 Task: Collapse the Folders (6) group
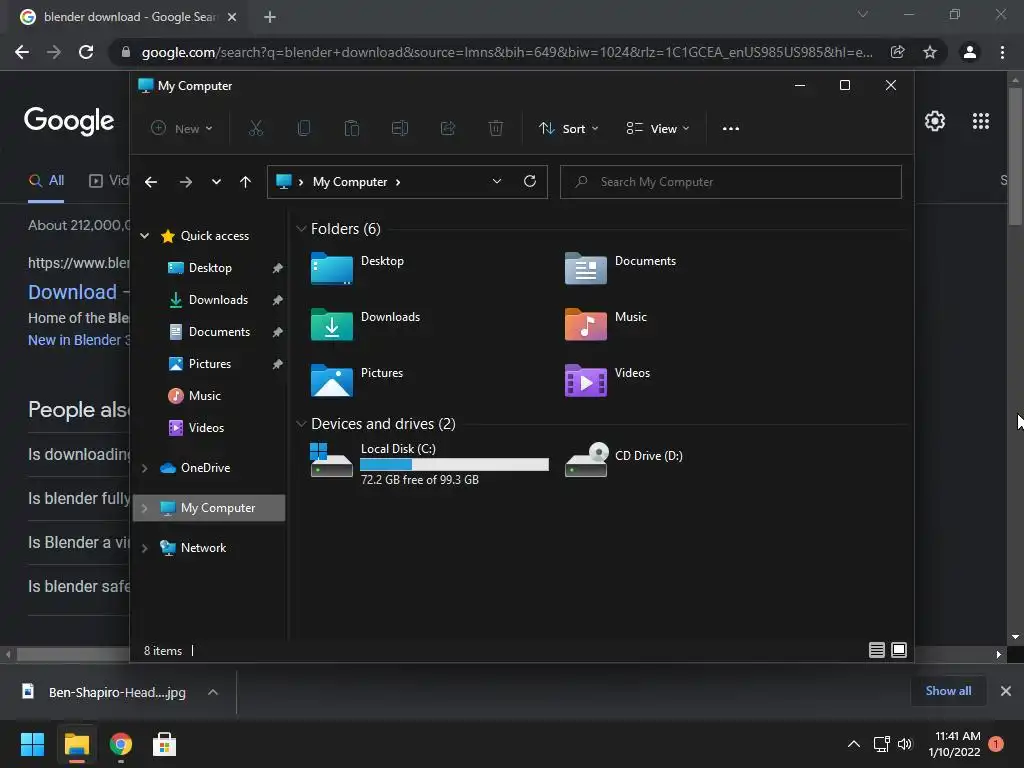pyautogui.click(x=301, y=229)
